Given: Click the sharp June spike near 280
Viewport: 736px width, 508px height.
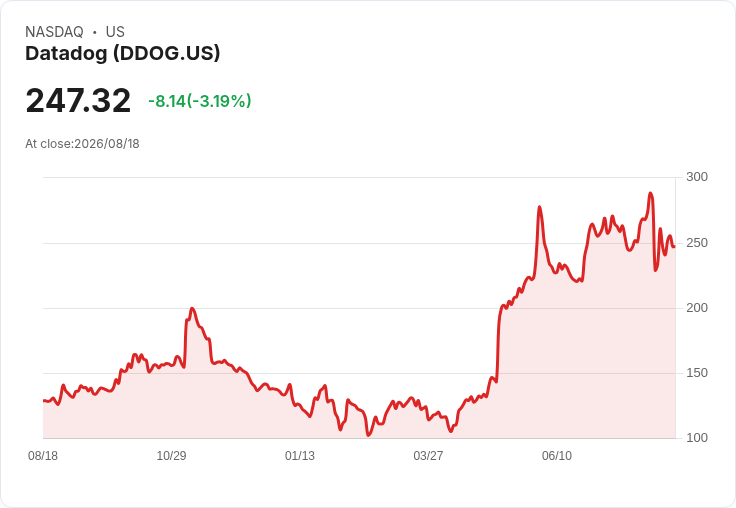Looking at the screenshot, I should (x=539, y=207).
